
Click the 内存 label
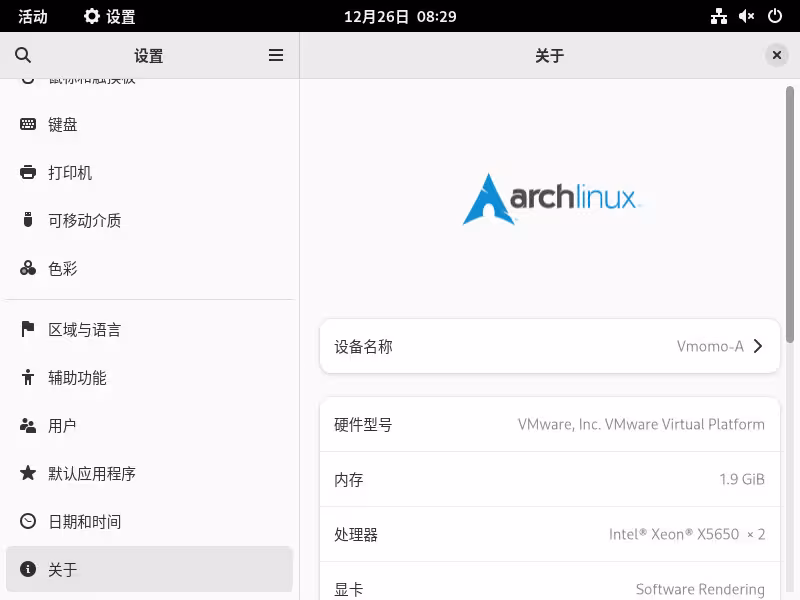click(x=348, y=479)
